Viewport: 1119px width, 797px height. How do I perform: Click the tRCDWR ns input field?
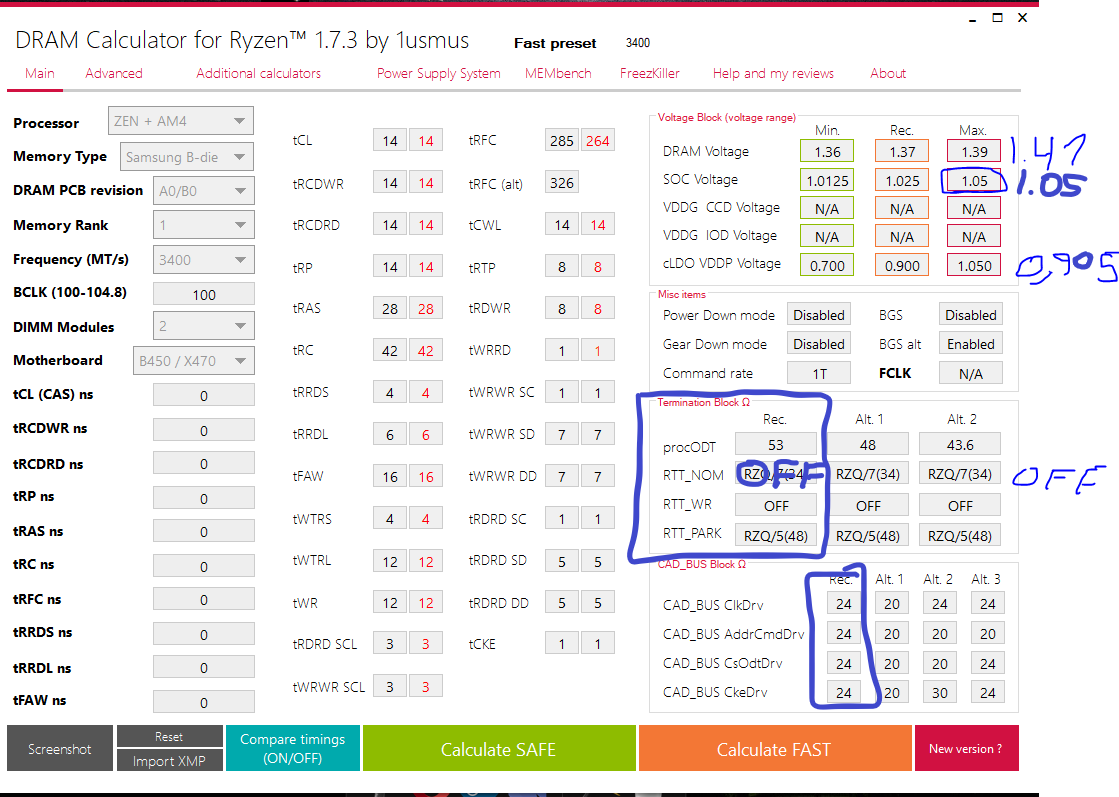tap(203, 430)
